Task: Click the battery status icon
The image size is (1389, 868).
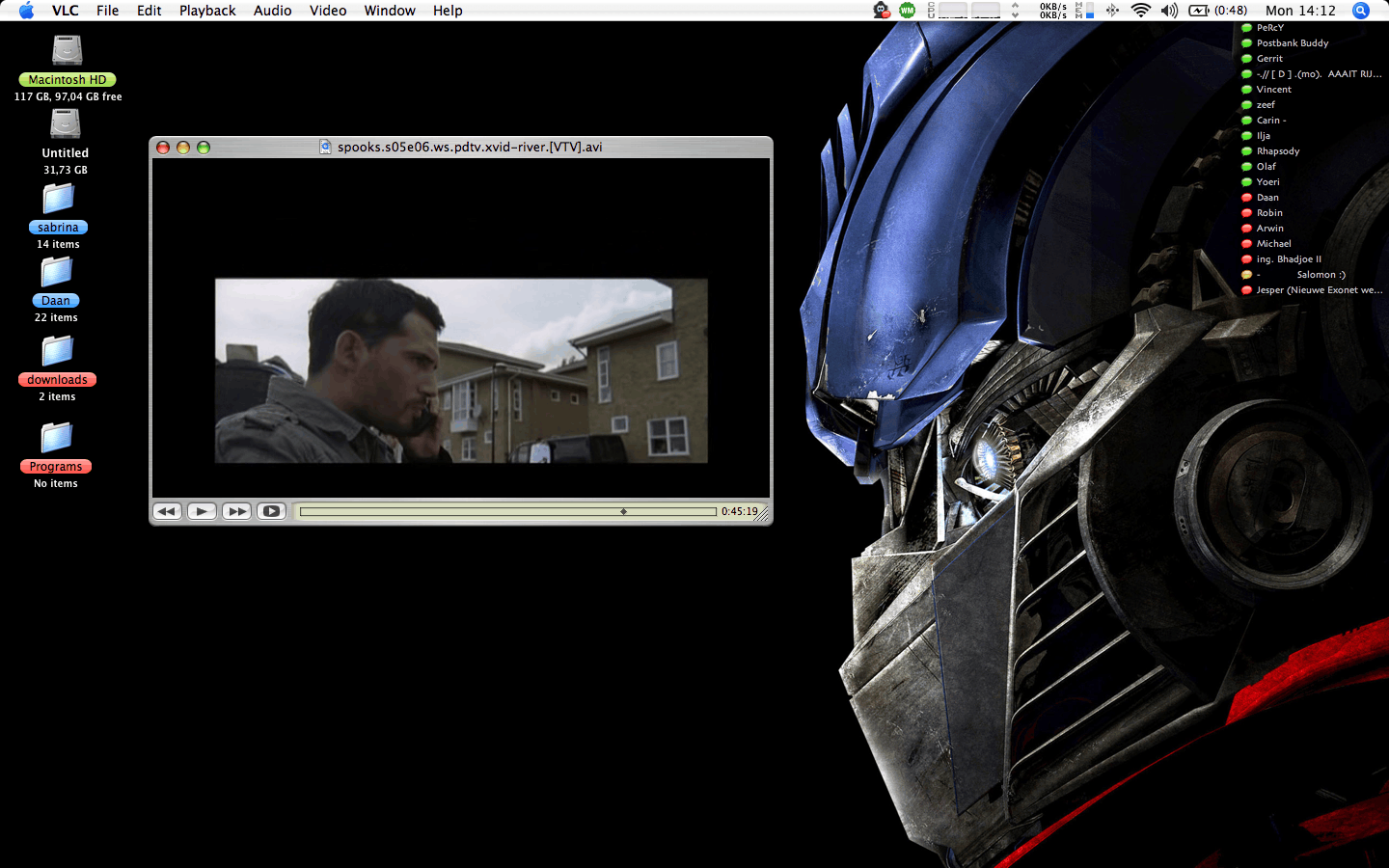Action: coord(1199,11)
